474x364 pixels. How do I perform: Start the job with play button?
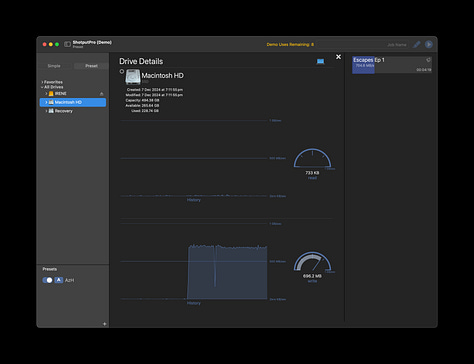(x=429, y=44)
